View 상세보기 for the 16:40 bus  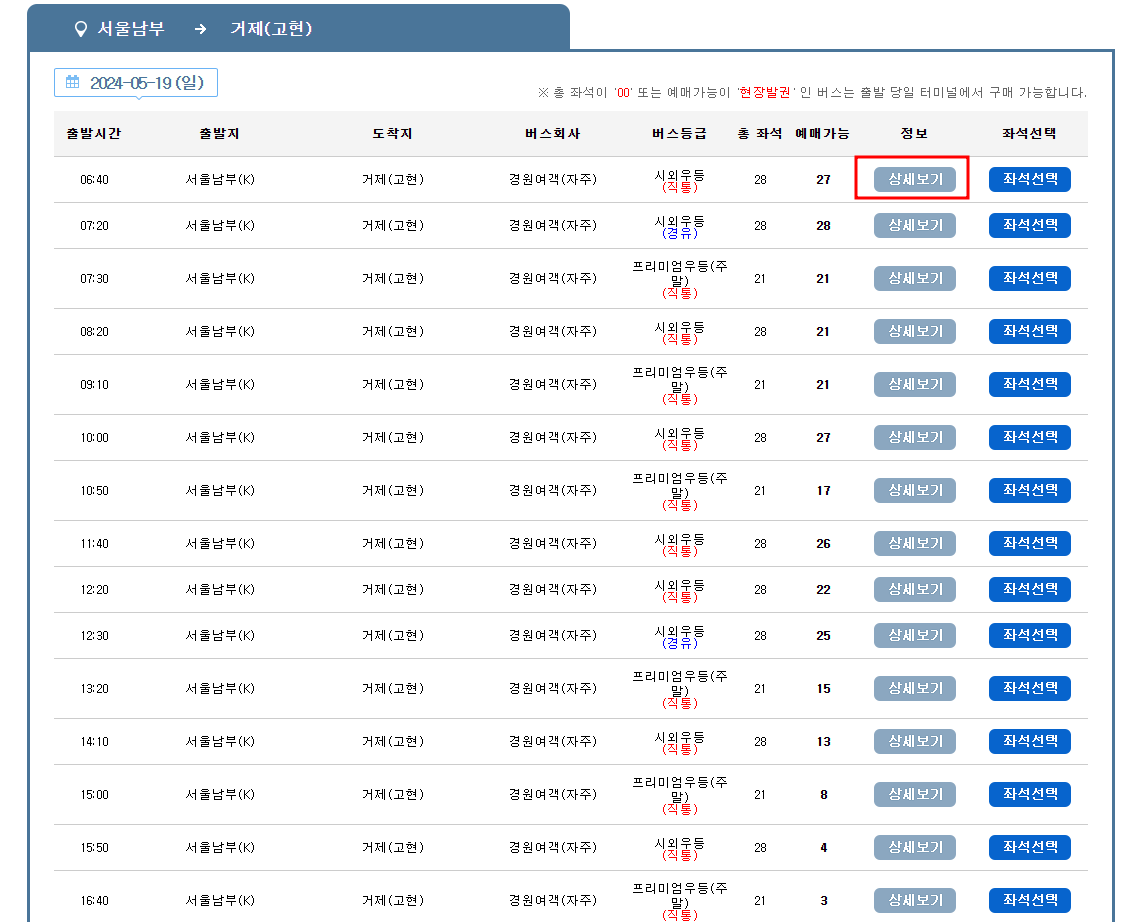(915, 900)
